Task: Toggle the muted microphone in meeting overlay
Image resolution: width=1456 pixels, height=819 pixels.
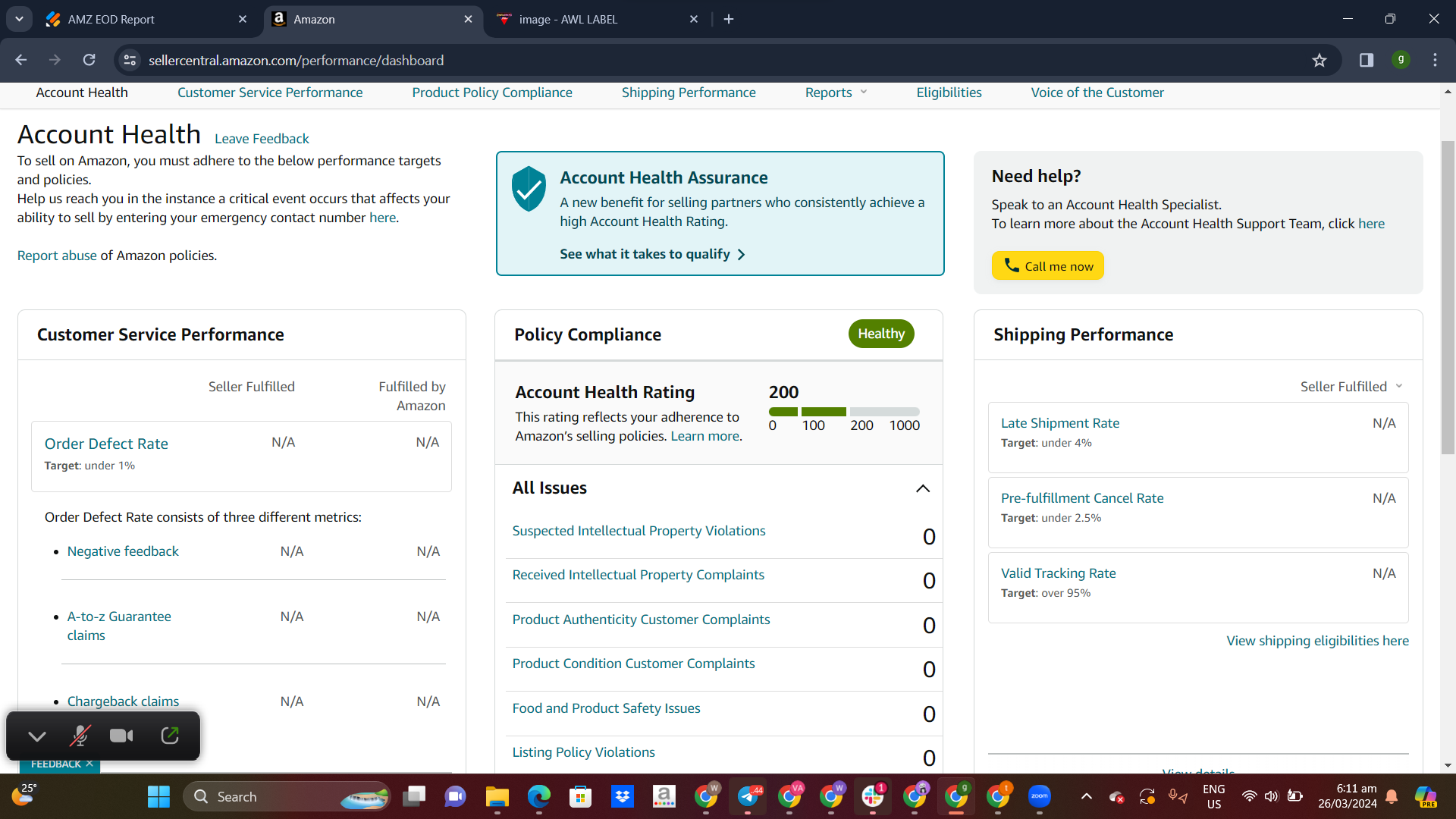Action: click(x=80, y=736)
